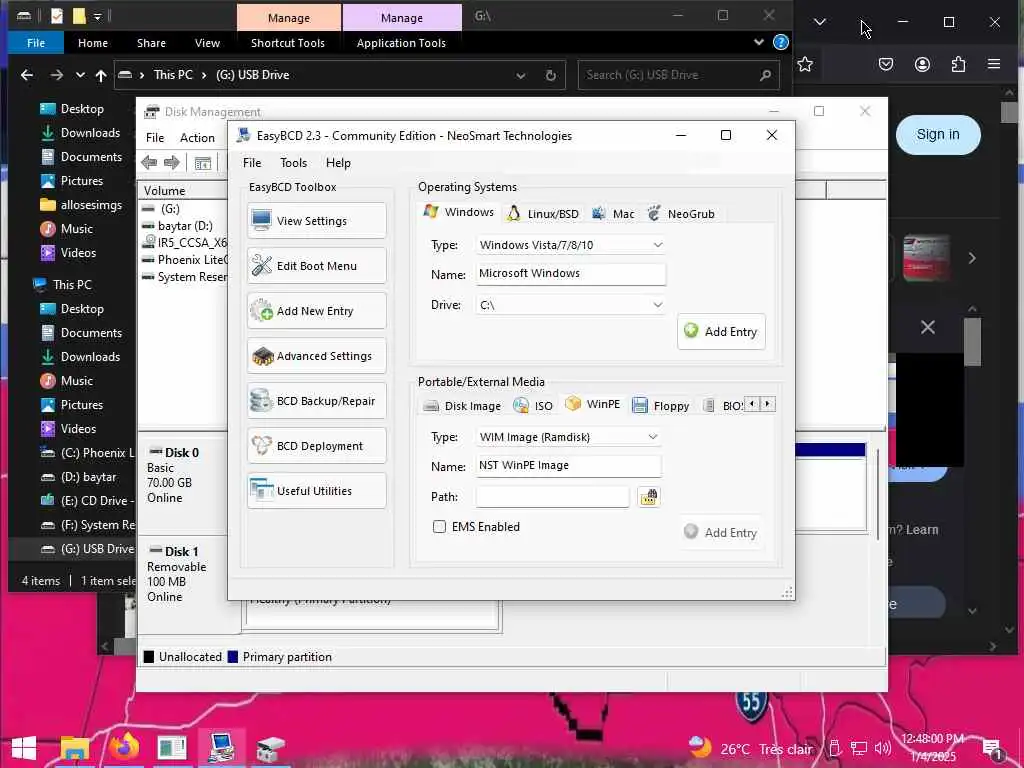Image resolution: width=1024 pixels, height=768 pixels.
Task: Open Application Tools ribbon tab
Action: tap(401, 43)
